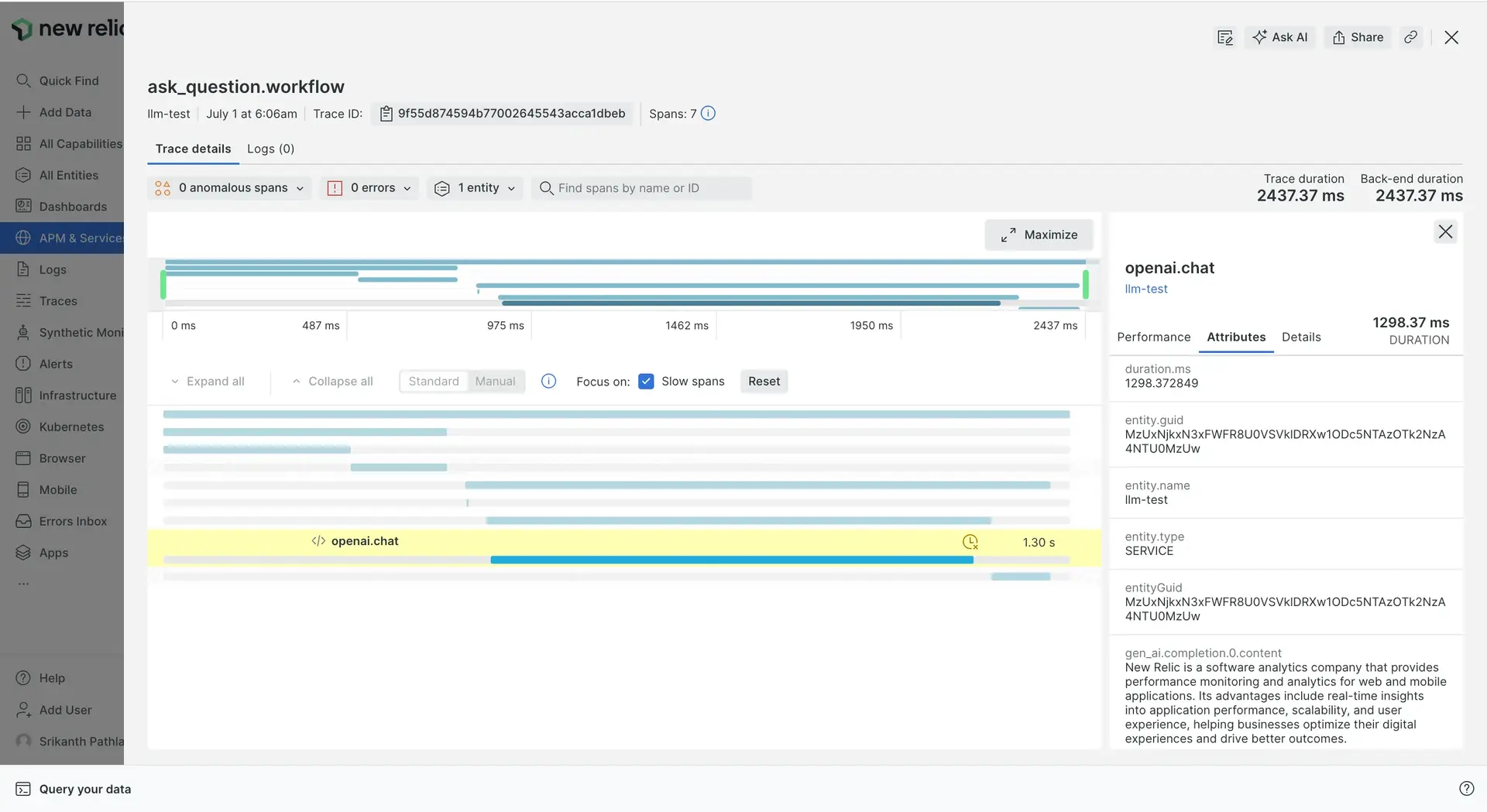Viewport: 1487px width, 812px height.
Task: Select Manual view toggle
Action: 496,382
